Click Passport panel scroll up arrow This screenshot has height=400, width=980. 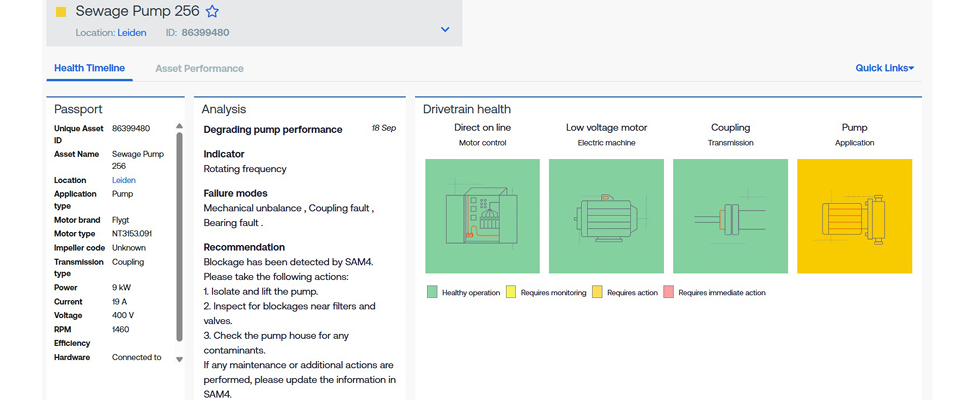pos(180,127)
